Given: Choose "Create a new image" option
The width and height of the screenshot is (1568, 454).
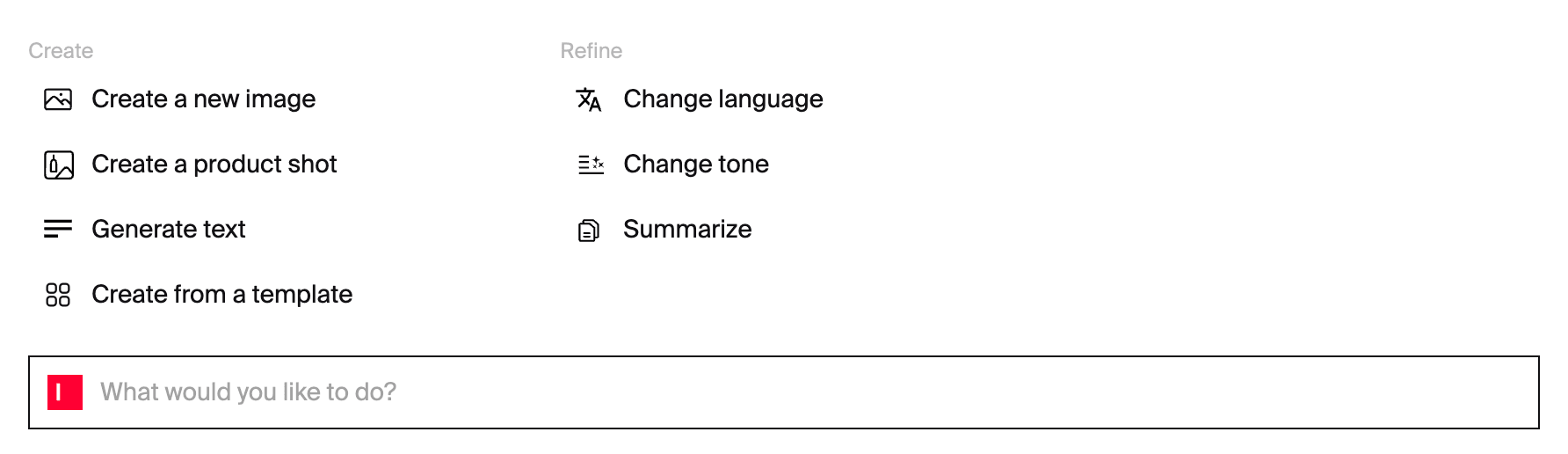Looking at the screenshot, I should tap(203, 99).
